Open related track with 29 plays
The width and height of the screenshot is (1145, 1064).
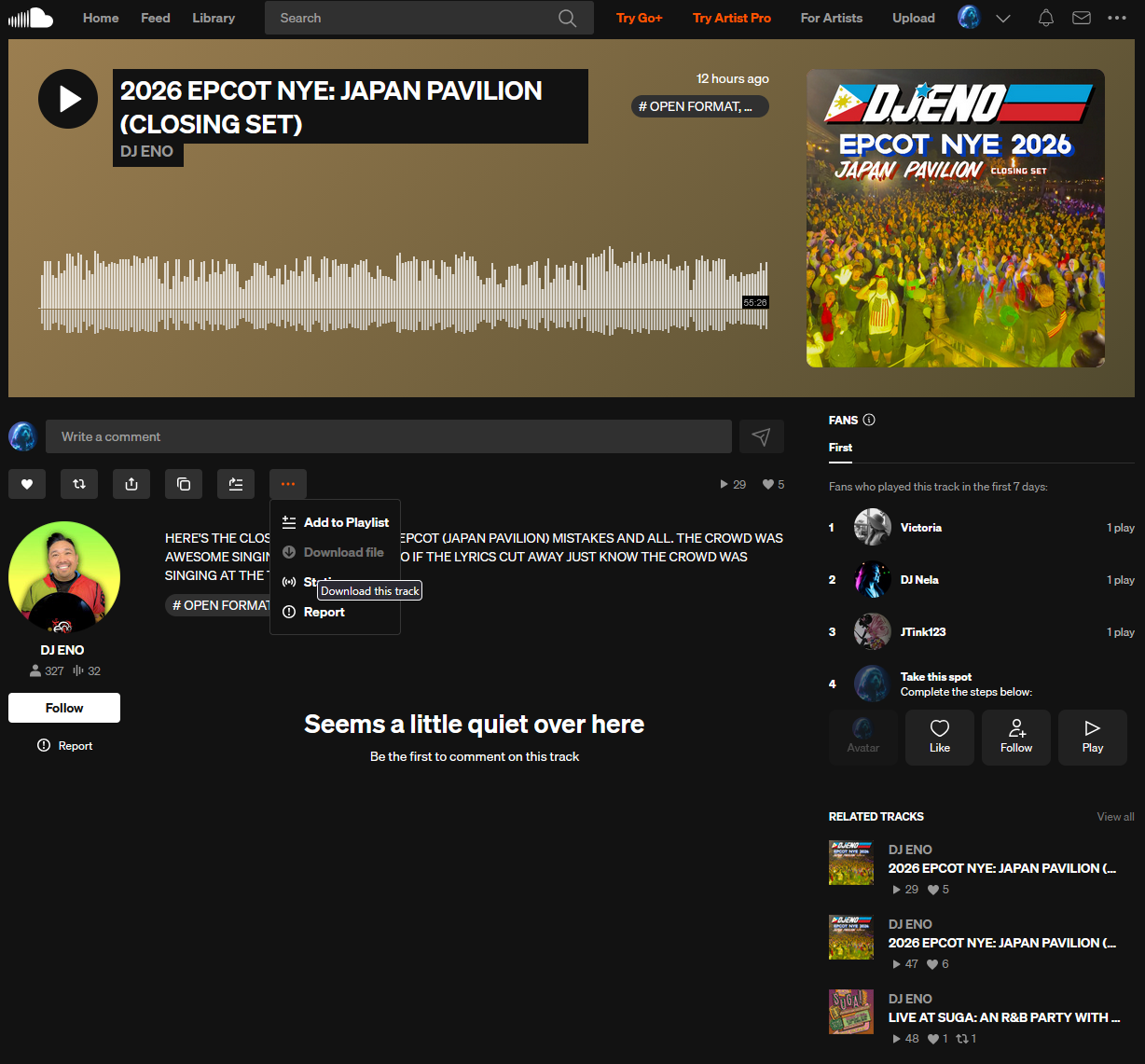coord(1002,868)
